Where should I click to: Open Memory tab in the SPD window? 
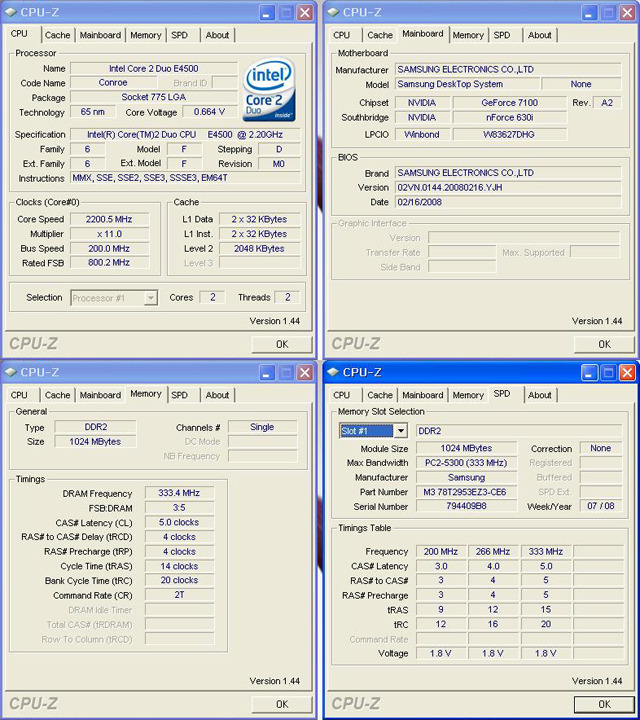pos(468,395)
